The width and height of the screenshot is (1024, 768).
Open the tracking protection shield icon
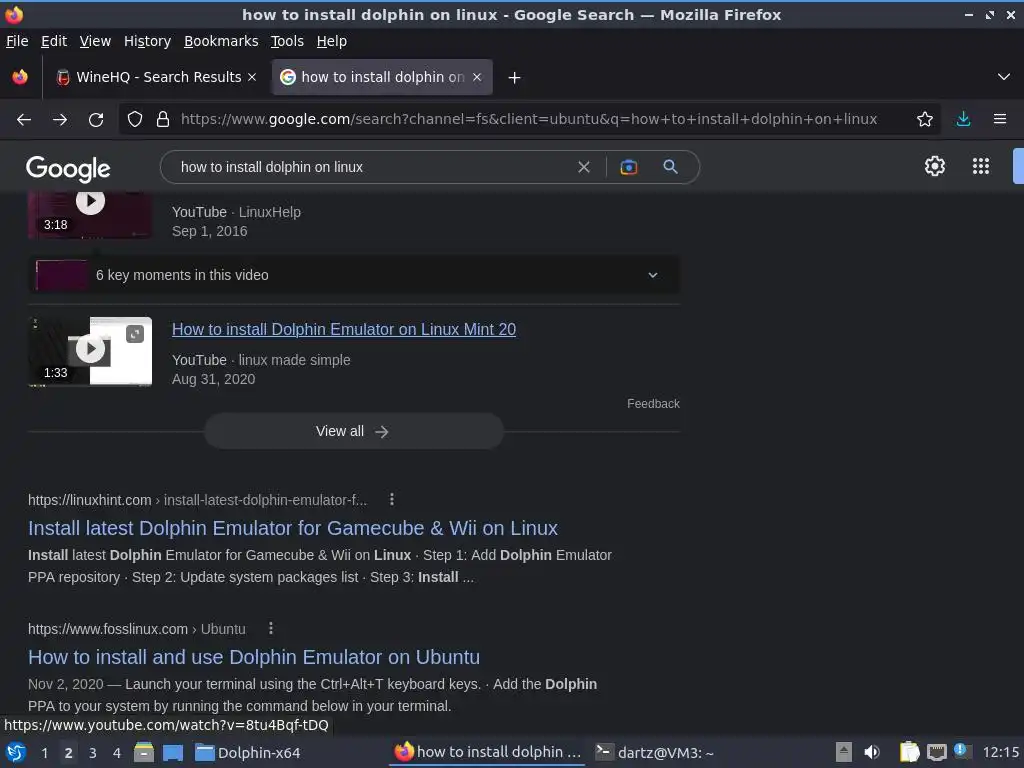[135, 120]
